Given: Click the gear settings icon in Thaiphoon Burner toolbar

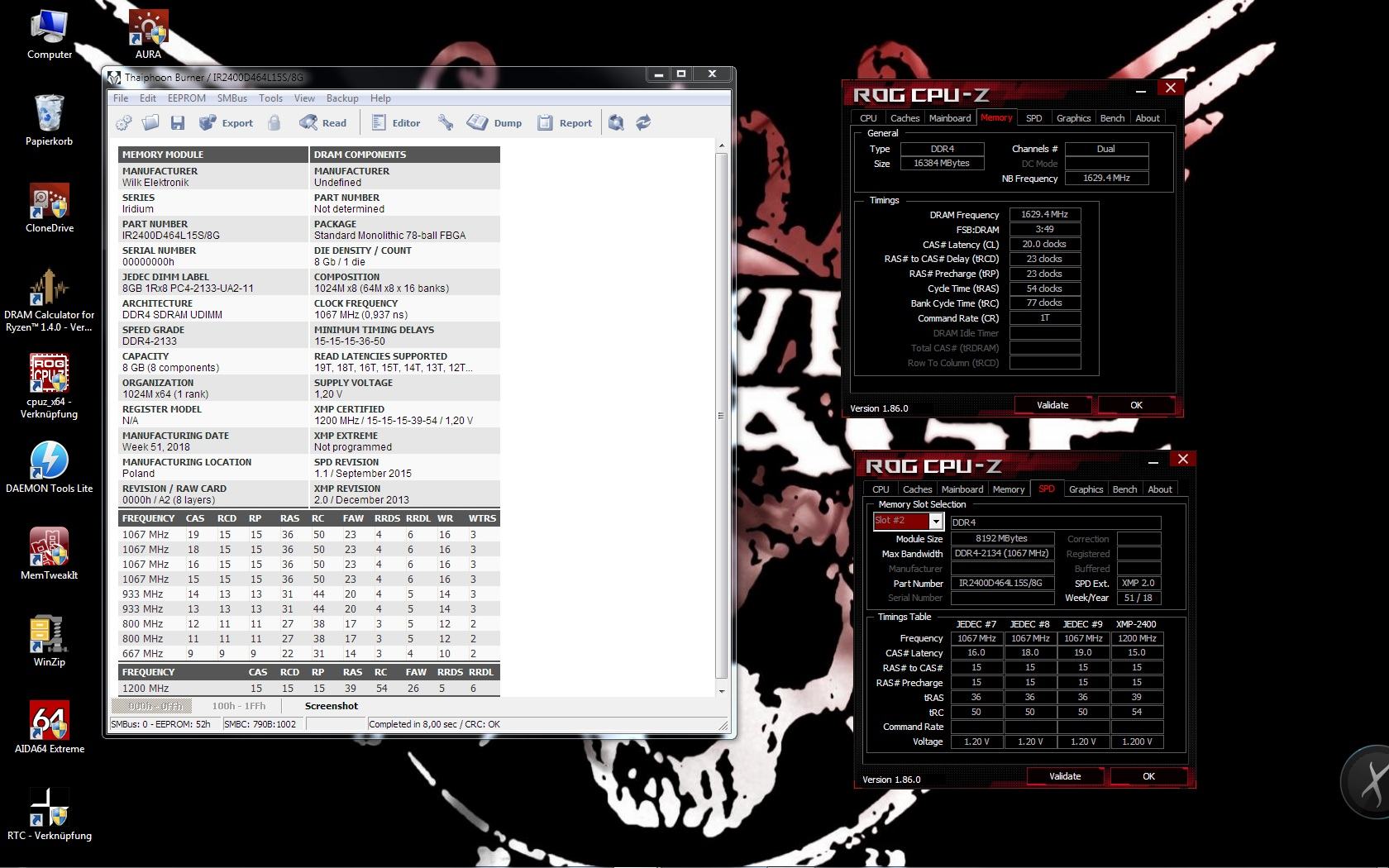Looking at the screenshot, I should (x=124, y=122).
